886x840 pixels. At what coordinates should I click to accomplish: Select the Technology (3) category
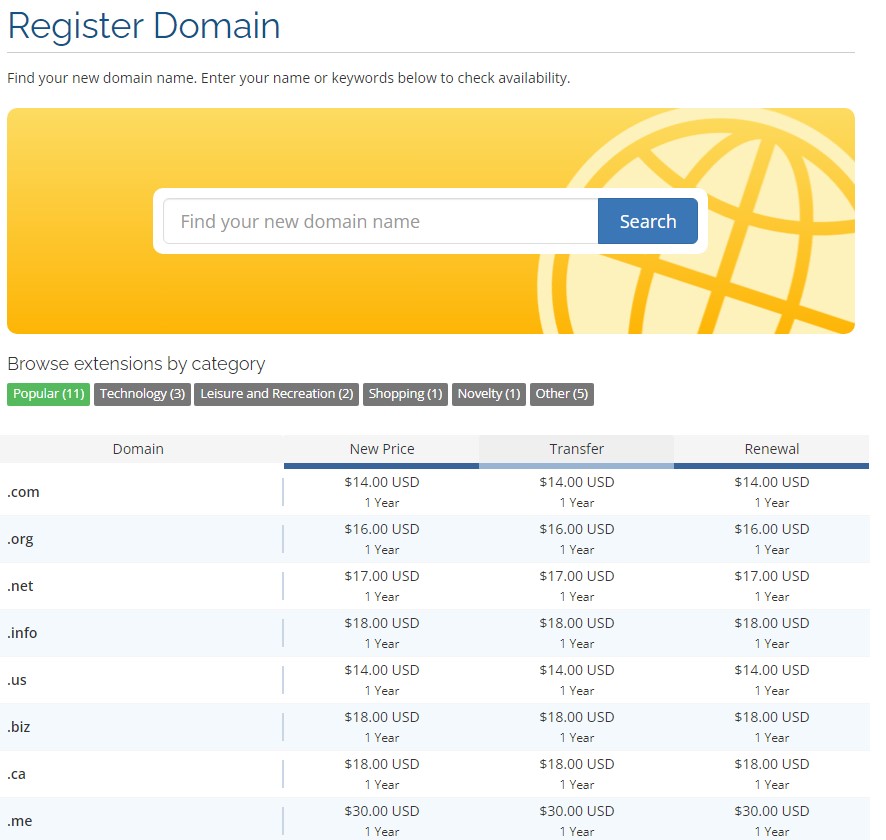click(142, 394)
